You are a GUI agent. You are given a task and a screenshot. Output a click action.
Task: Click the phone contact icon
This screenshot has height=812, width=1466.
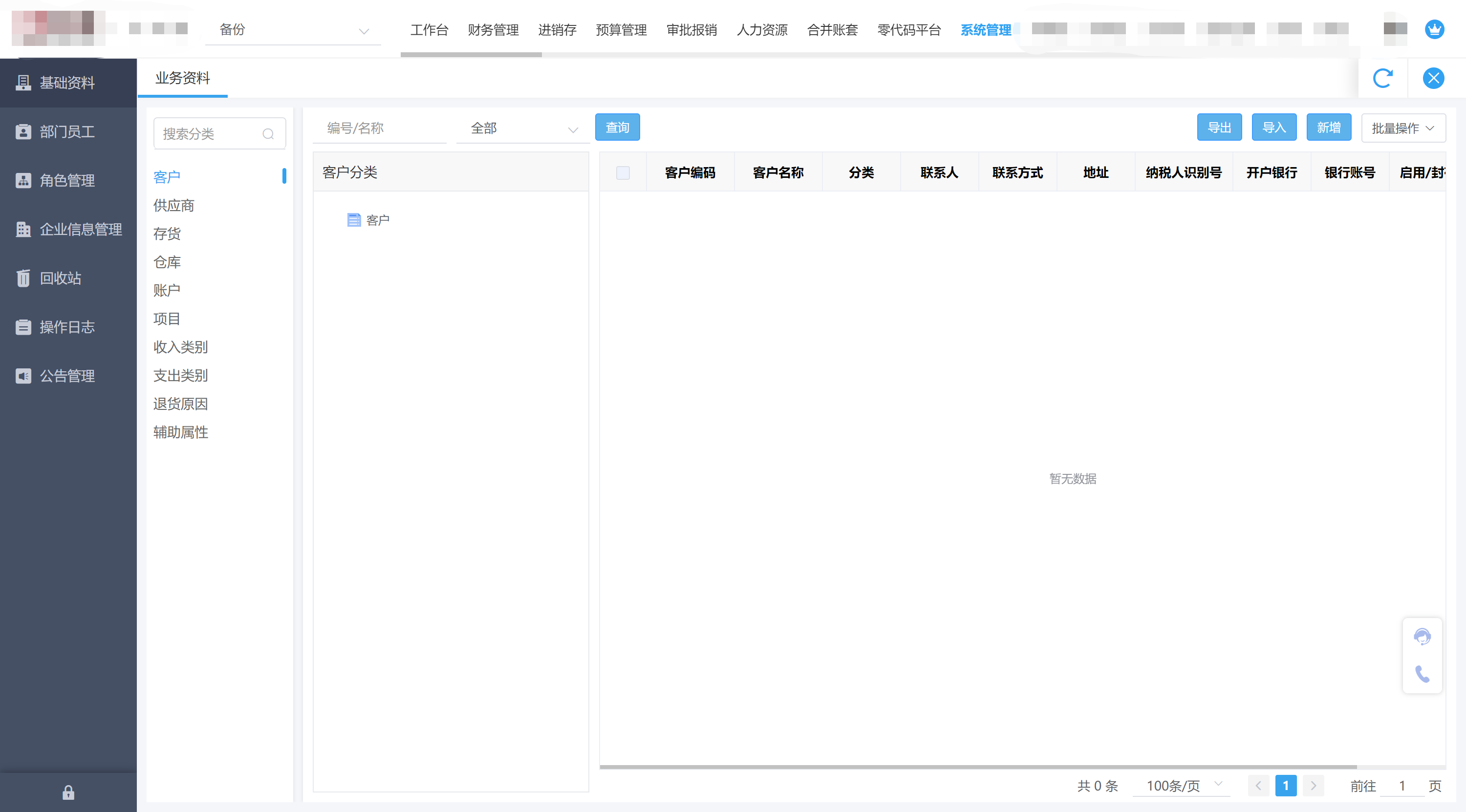(x=1422, y=674)
